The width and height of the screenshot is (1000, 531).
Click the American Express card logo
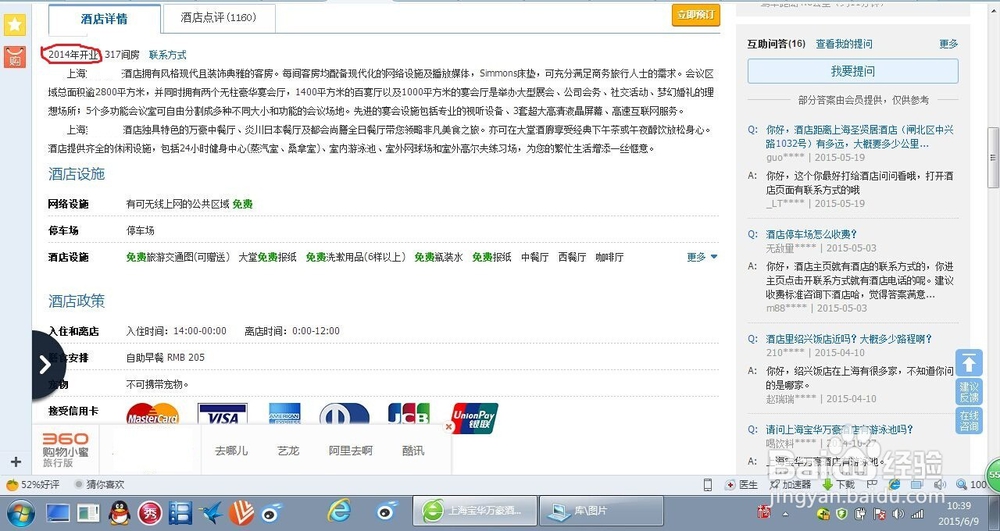click(284, 414)
